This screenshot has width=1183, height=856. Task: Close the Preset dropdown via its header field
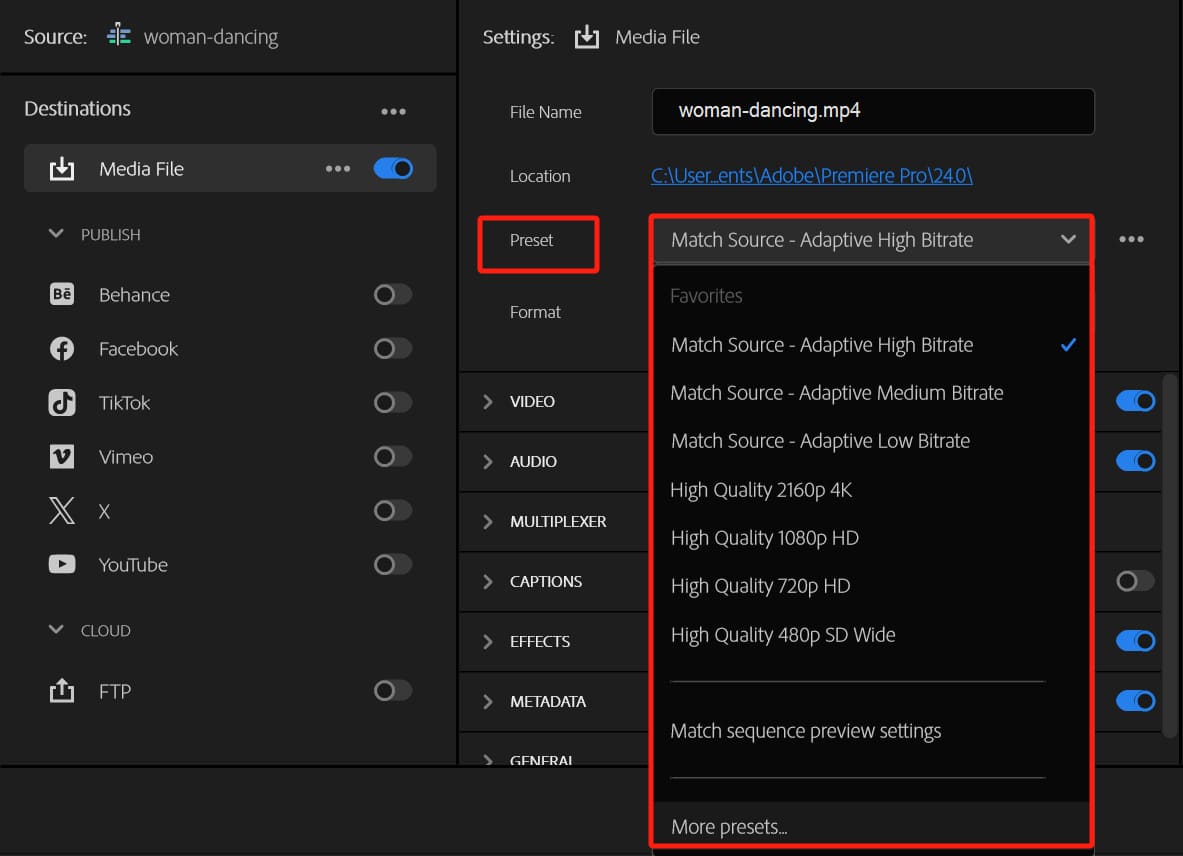coord(871,240)
